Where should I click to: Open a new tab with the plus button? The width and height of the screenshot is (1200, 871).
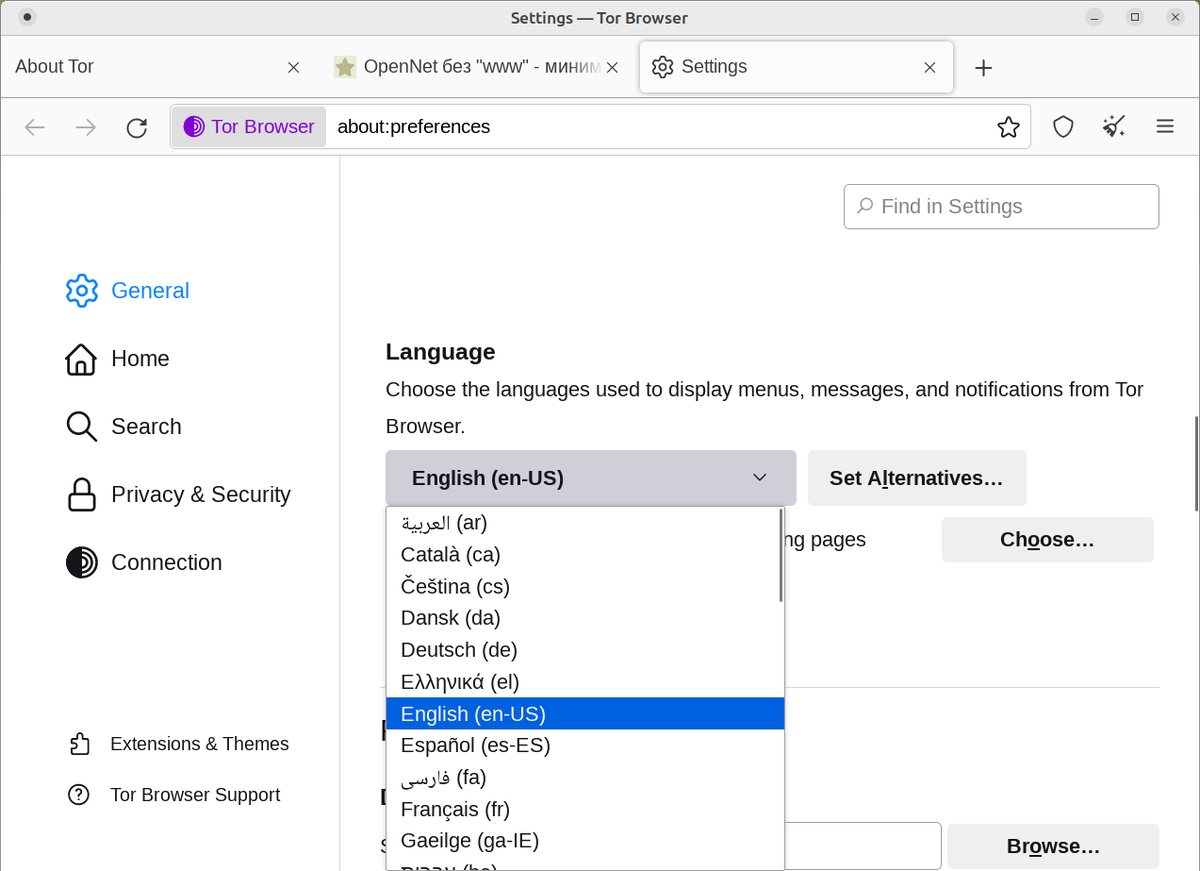coord(983,67)
